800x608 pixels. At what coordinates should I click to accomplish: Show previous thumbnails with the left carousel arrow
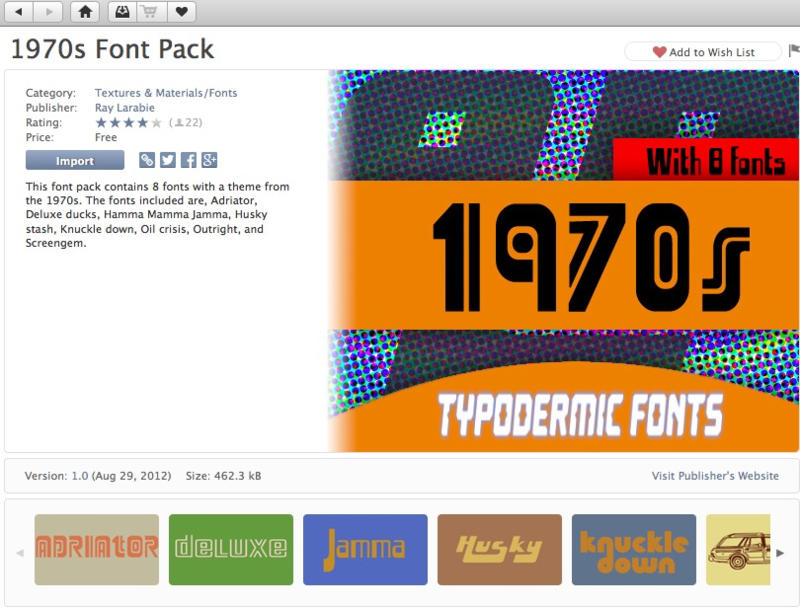(x=20, y=553)
